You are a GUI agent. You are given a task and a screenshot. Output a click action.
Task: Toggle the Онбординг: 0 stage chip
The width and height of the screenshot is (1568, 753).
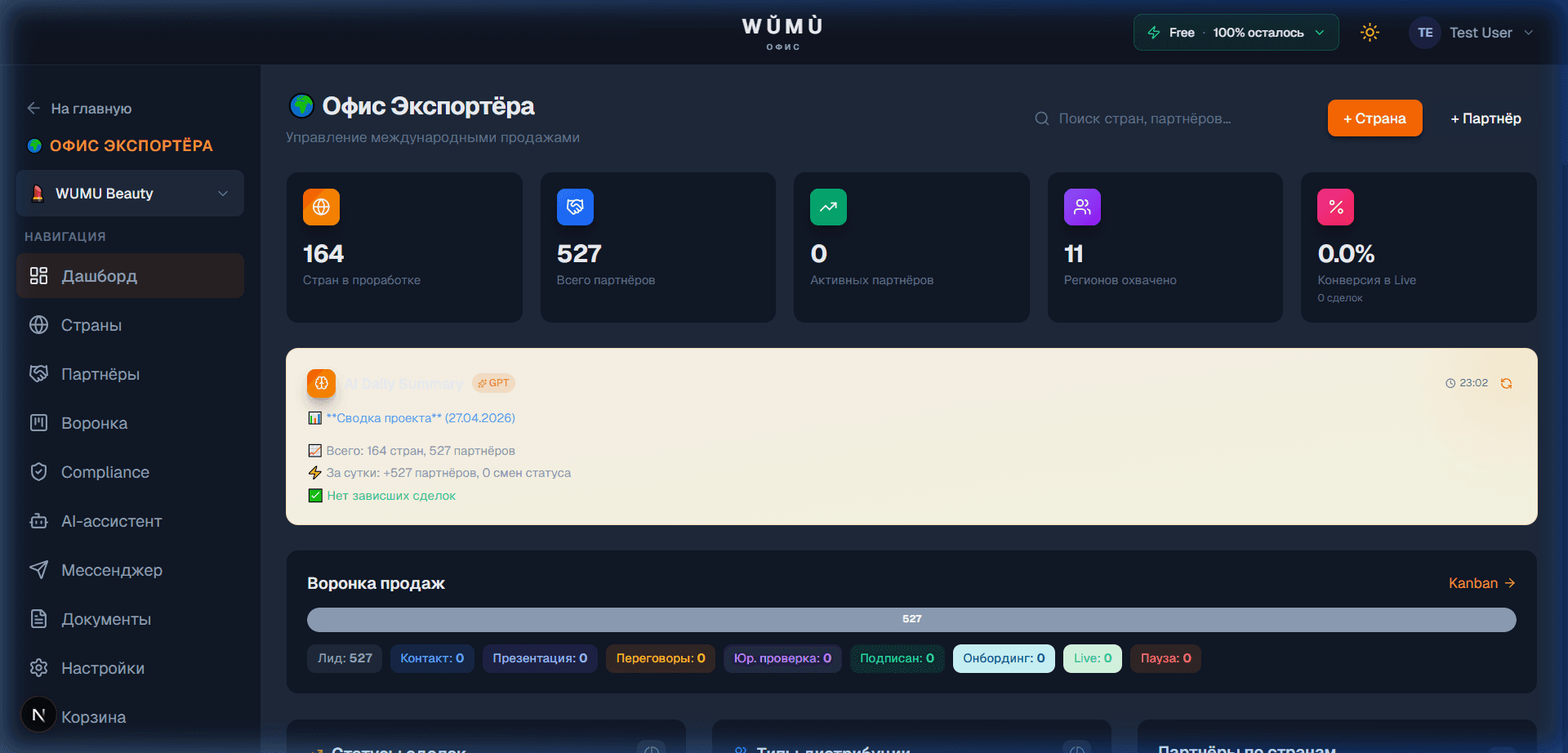tap(1003, 658)
